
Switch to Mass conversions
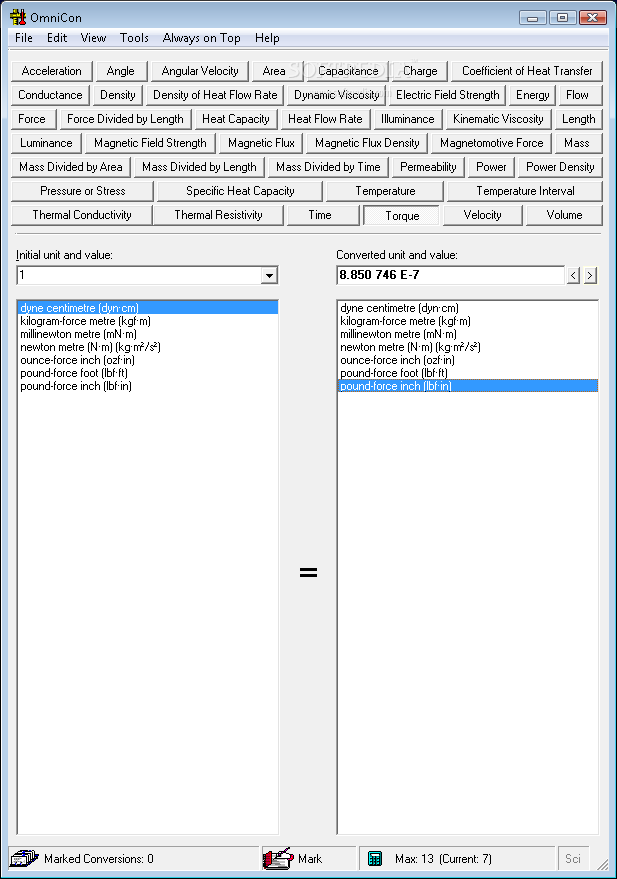[577, 144]
